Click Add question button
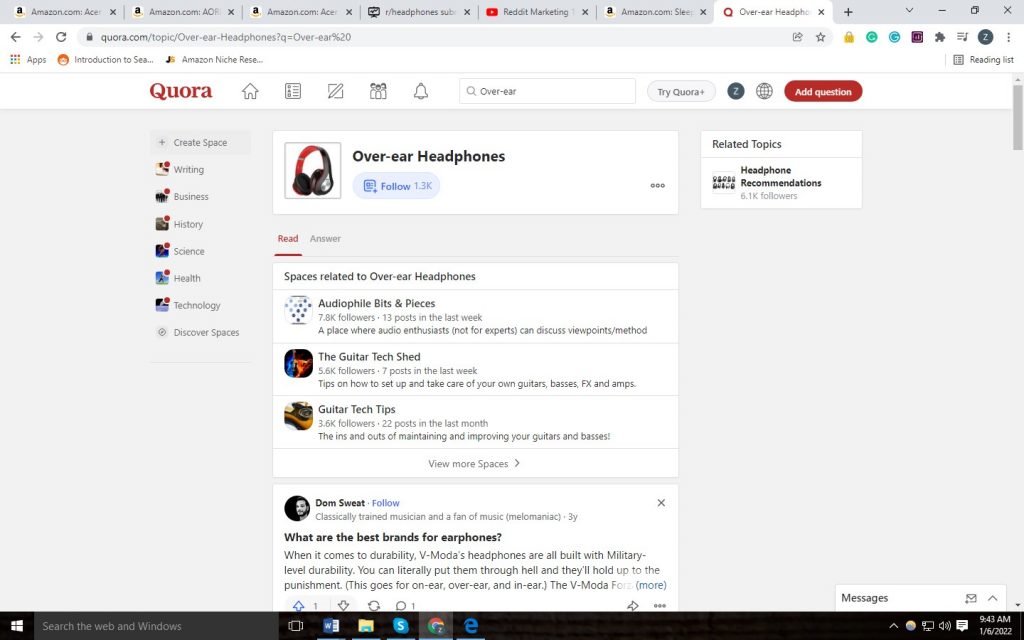The height and width of the screenshot is (640, 1024). point(823,91)
